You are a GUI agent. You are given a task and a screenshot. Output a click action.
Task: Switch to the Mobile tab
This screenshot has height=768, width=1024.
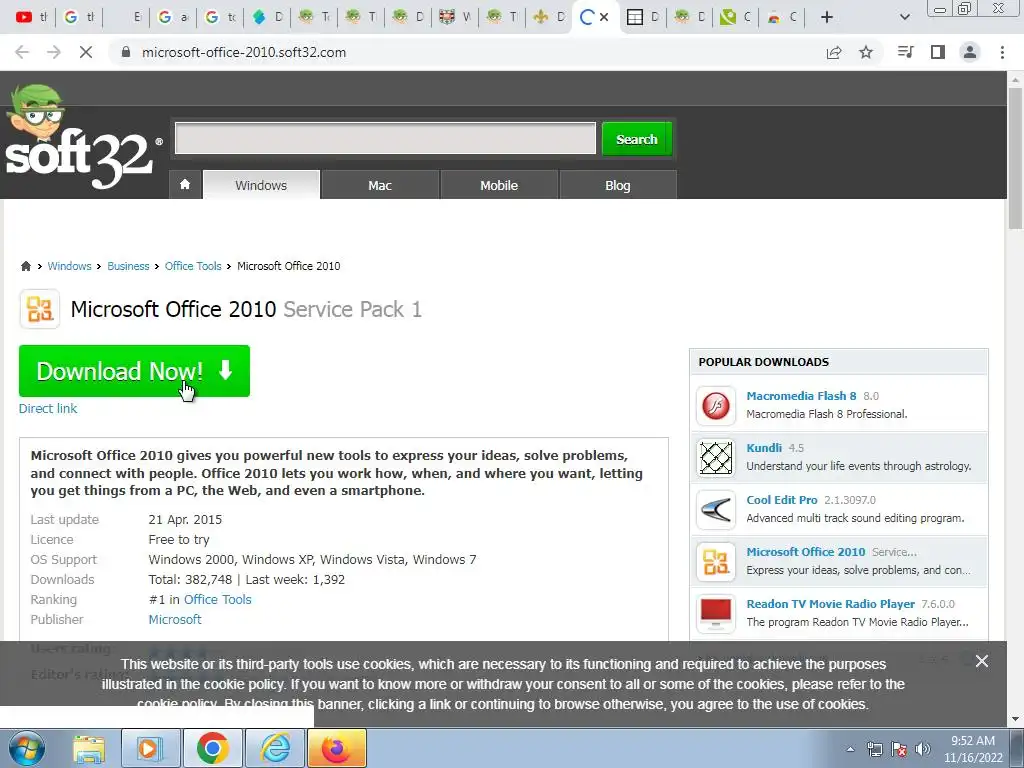pyautogui.click(x=499, y=185)
